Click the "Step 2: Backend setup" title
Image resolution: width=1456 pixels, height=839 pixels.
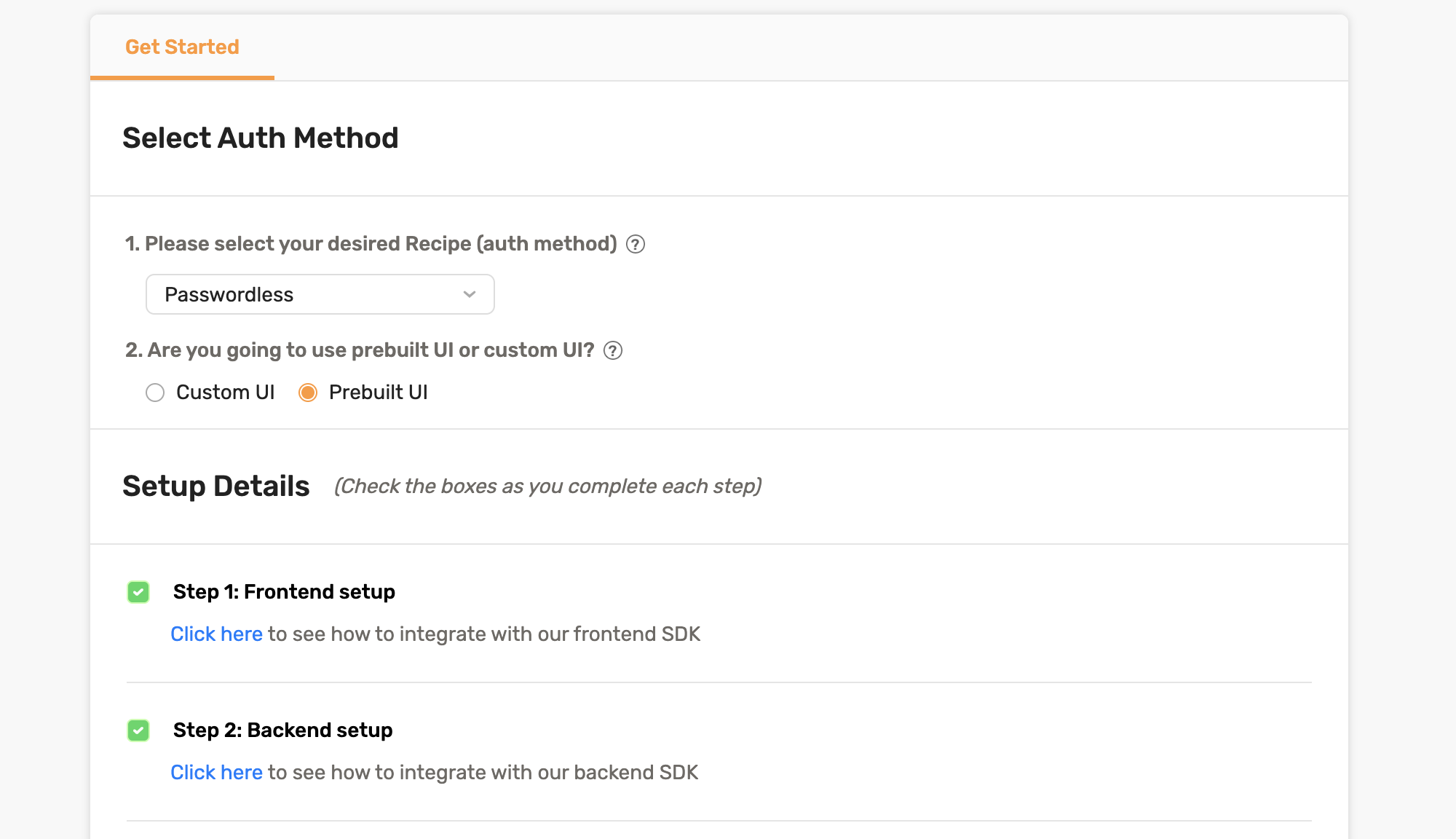pos(282,730)
